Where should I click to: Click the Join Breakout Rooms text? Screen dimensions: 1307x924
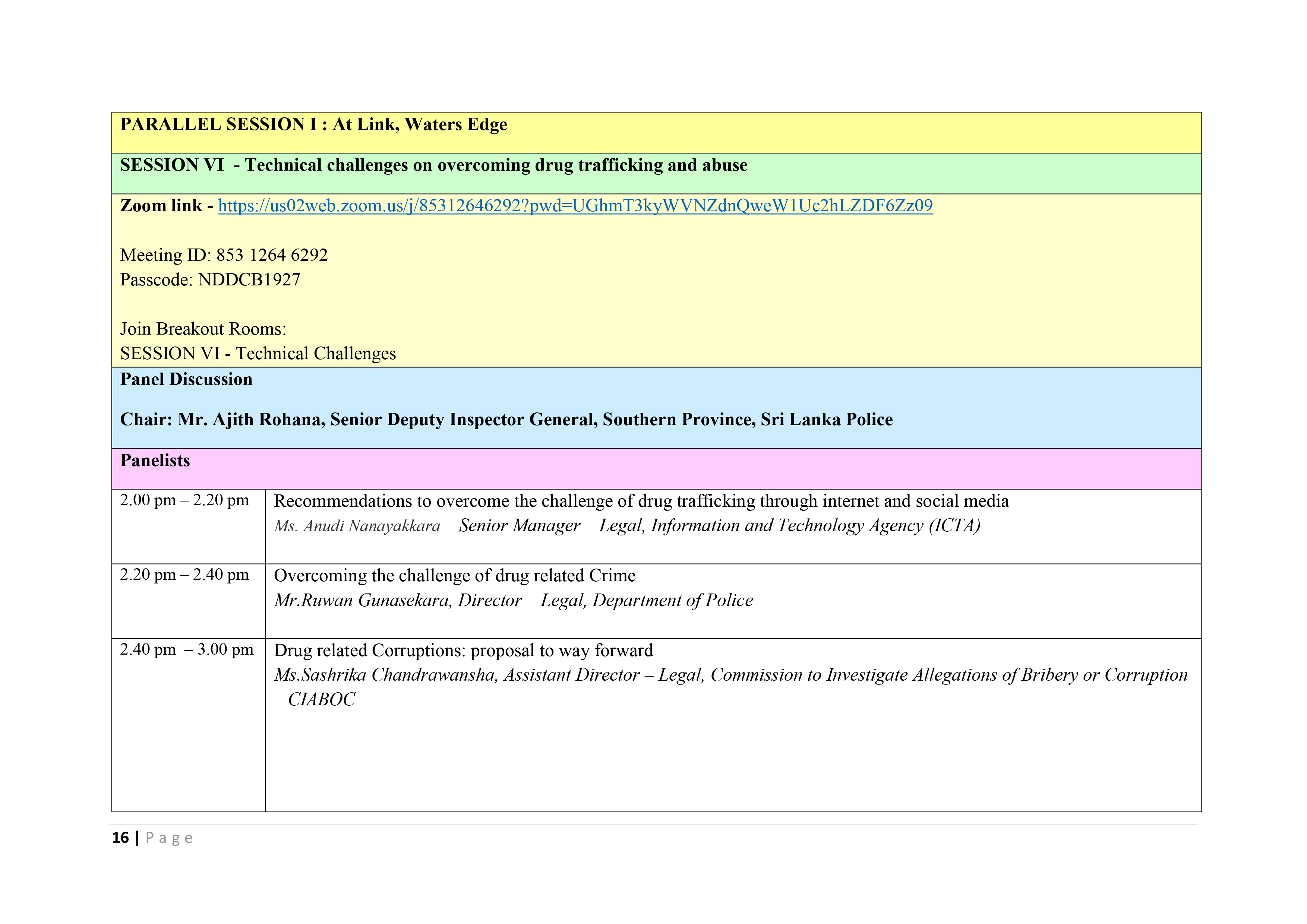203,329
